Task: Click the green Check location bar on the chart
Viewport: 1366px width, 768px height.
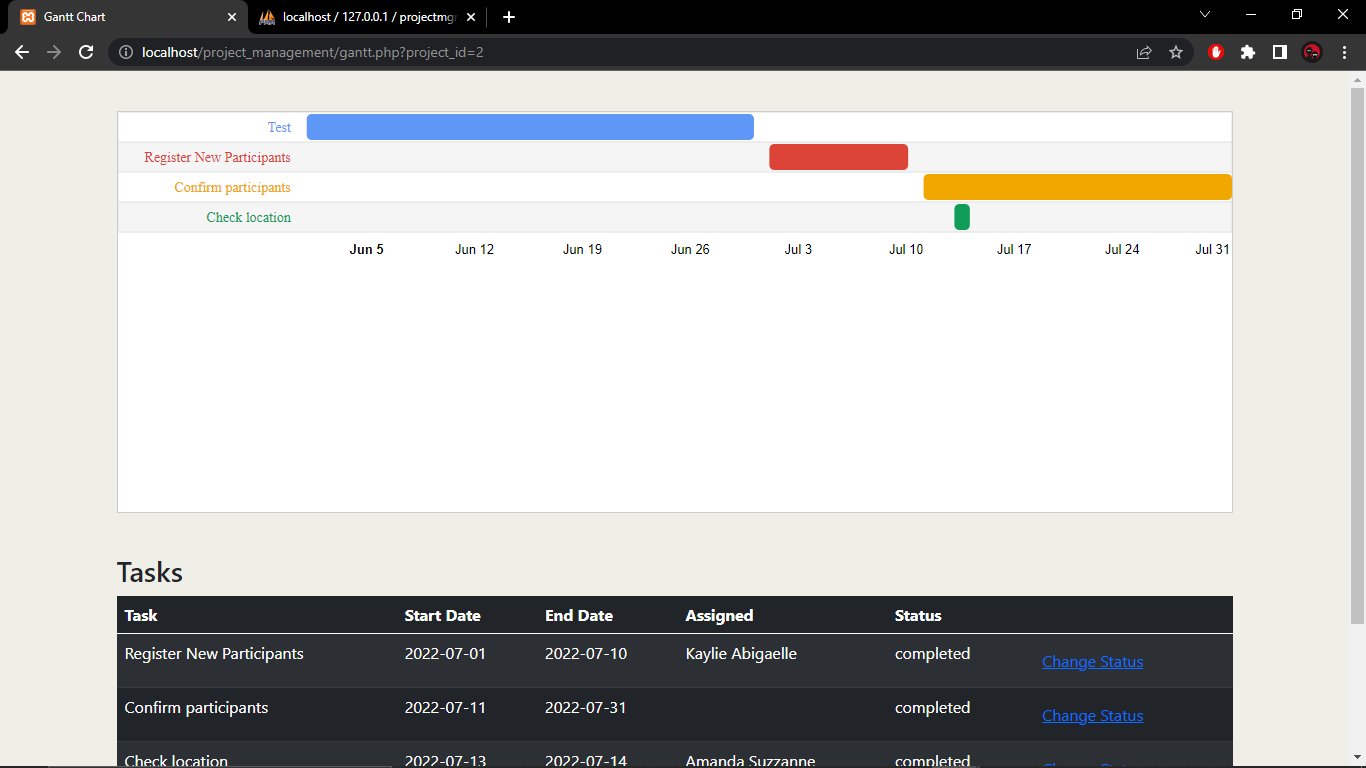Action: pos(962,217)
